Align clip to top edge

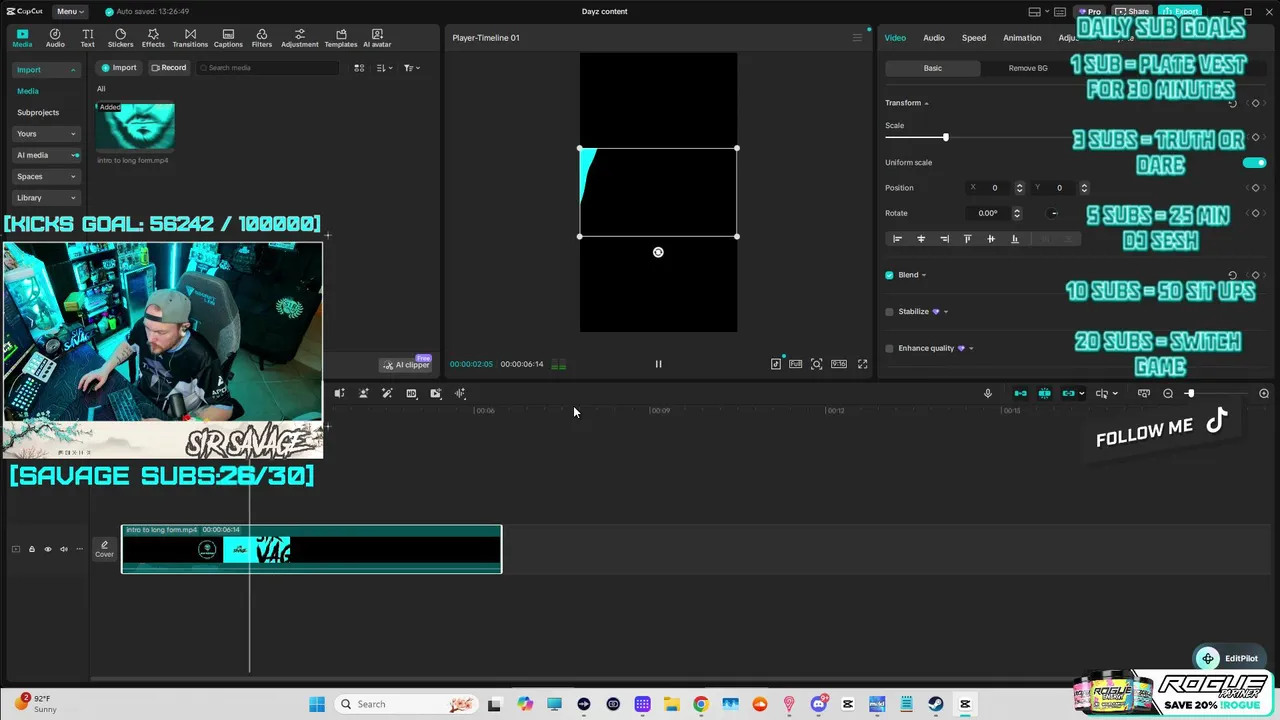click(x=967, y=239)
